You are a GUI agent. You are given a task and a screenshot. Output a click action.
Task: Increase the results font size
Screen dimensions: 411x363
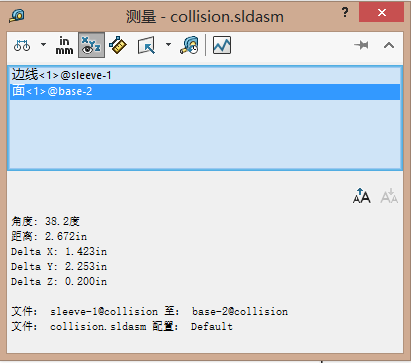tap(362, 196)
